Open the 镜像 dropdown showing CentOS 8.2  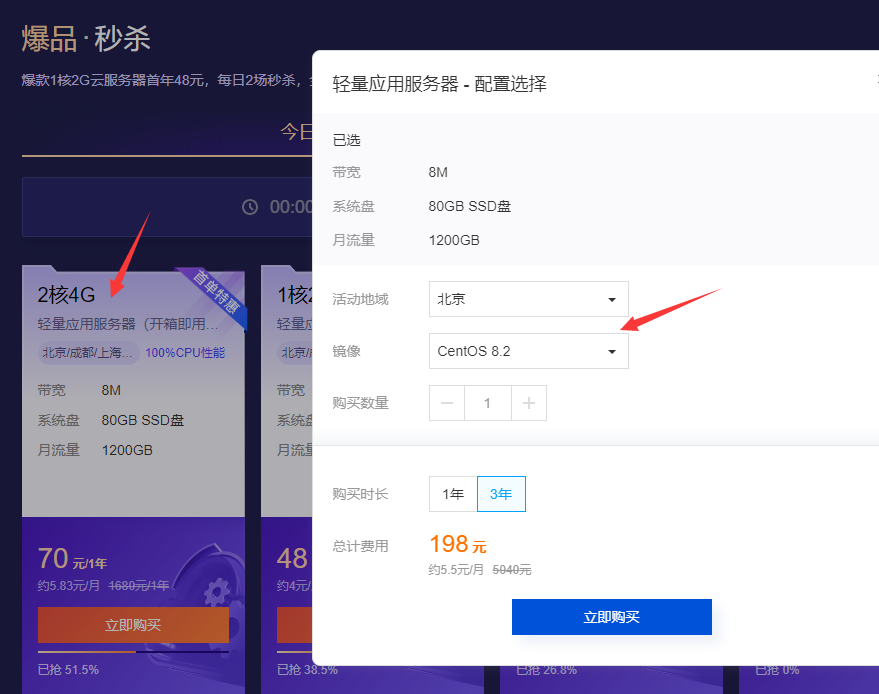coord(528,351)
